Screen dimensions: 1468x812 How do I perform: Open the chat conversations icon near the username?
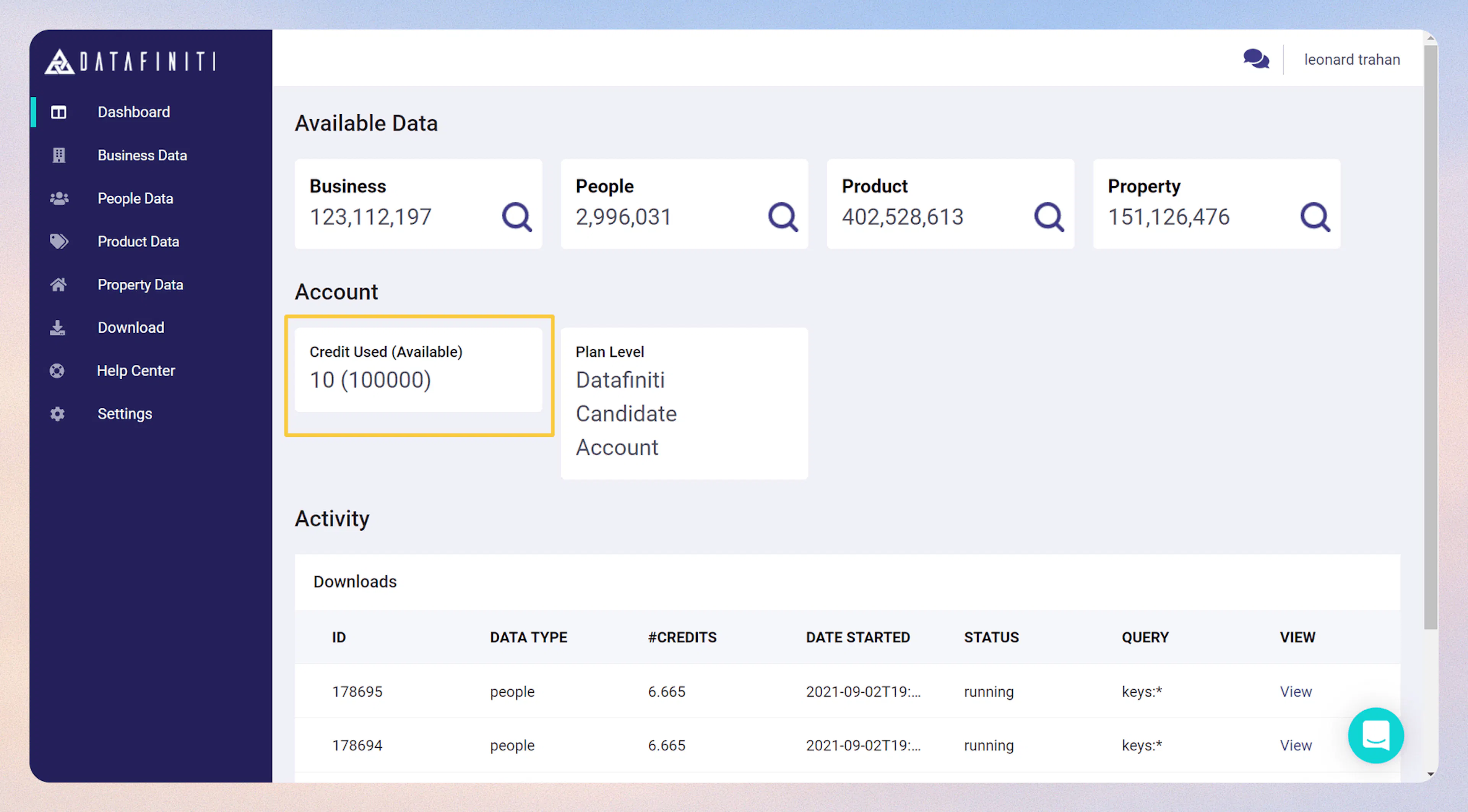(x=1257, y=59)
